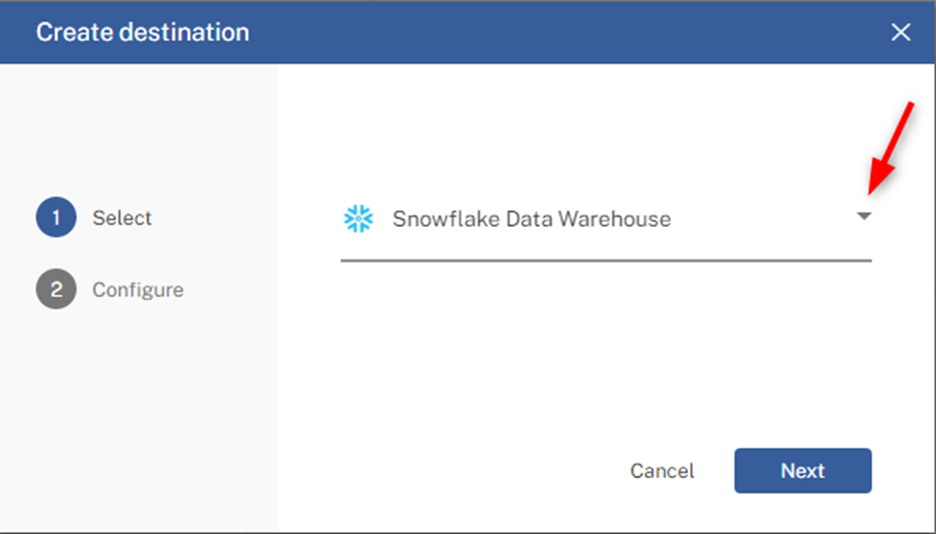Click the light blue snowflake symbol
Image resolution: width=936 pixels, height=534 pixels.
[x=358, y=219]
